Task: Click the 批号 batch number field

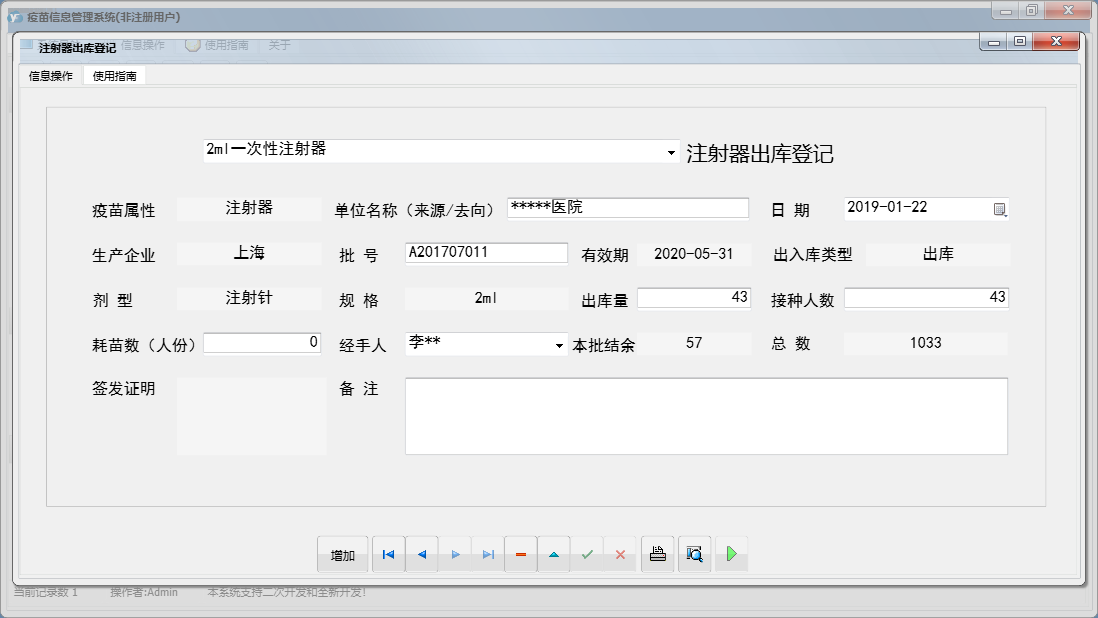Action: click(486, 253)
